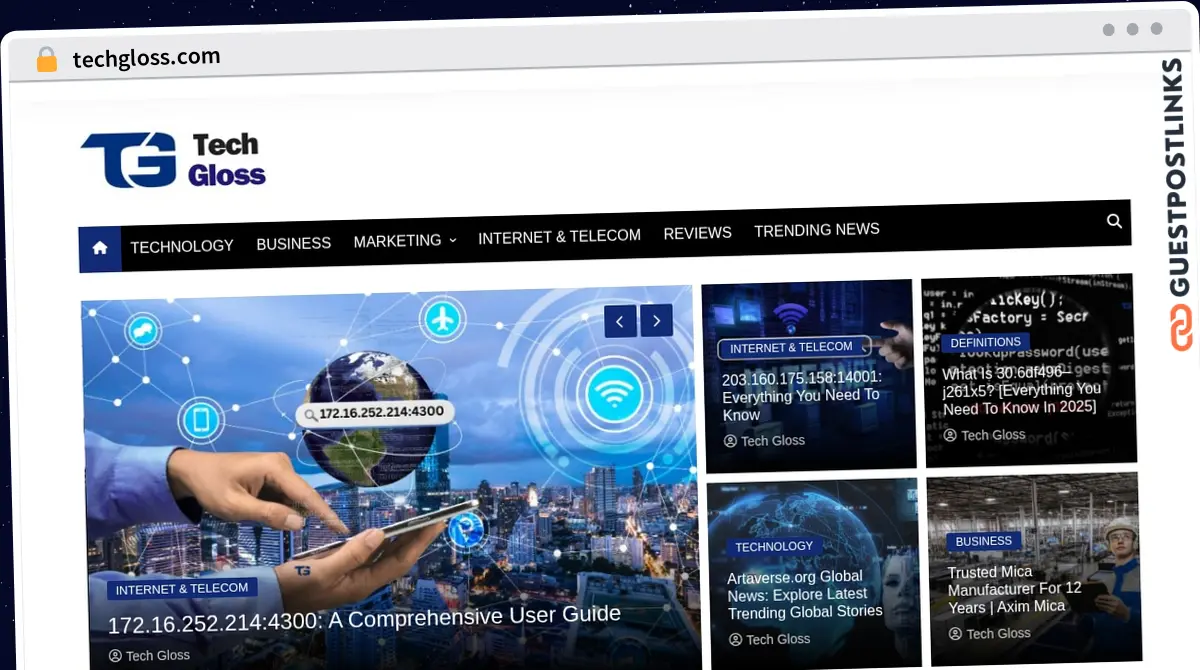
Task: Advance the carousel with the next arrow
Action: 657,320
